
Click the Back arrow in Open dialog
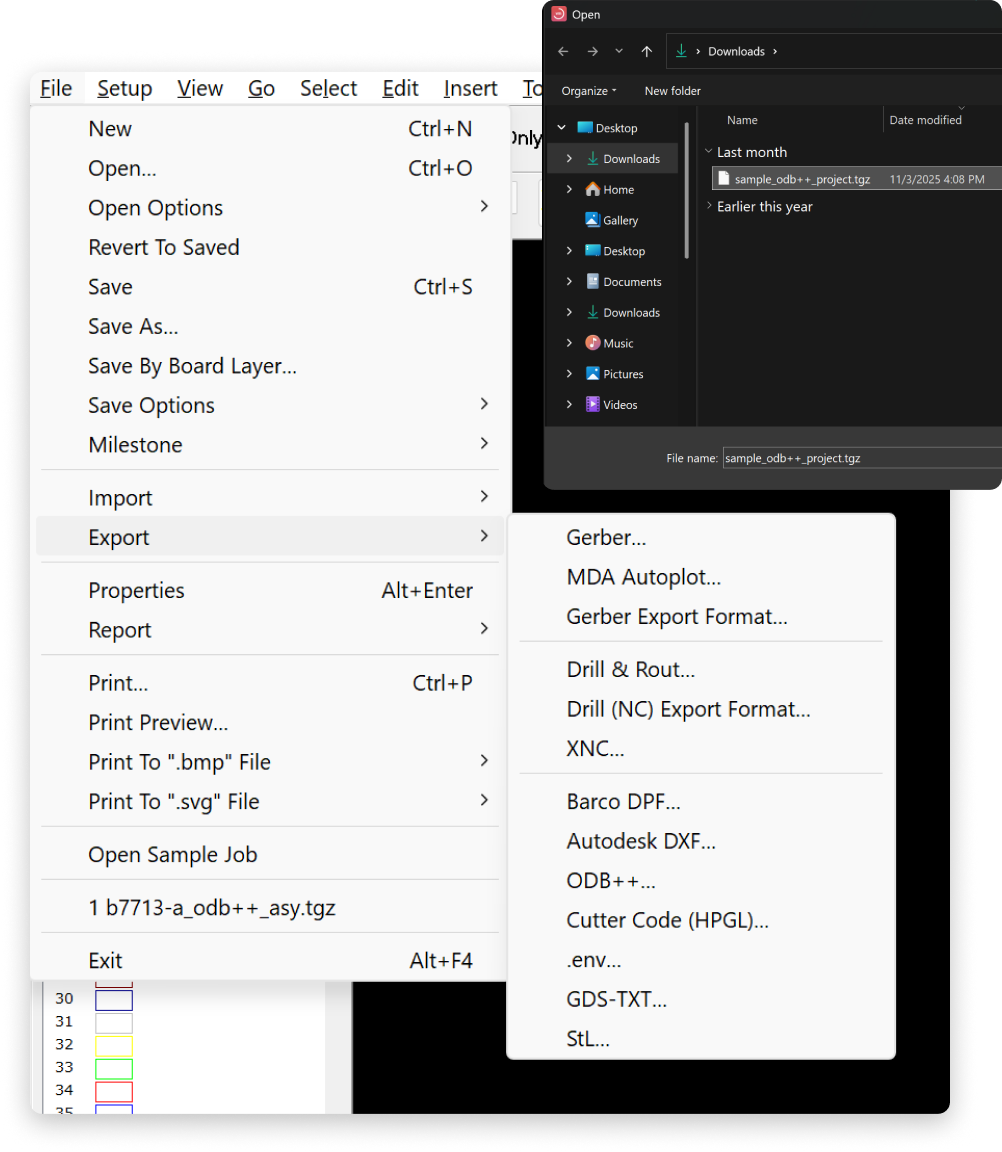(563, 52)
